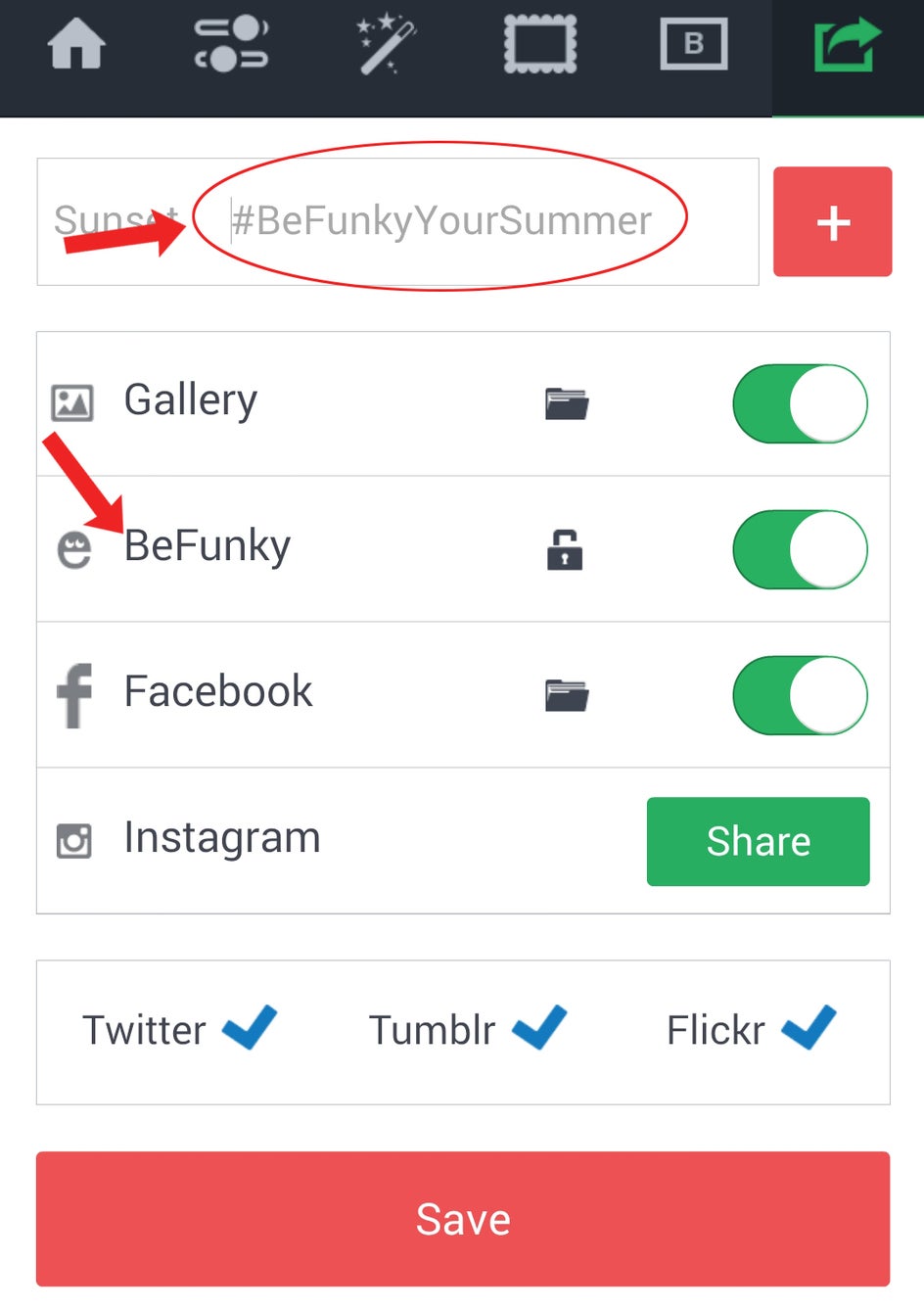Open the text box tool
This screenshot has width=924, height=1310.
[x=694, y=45]
